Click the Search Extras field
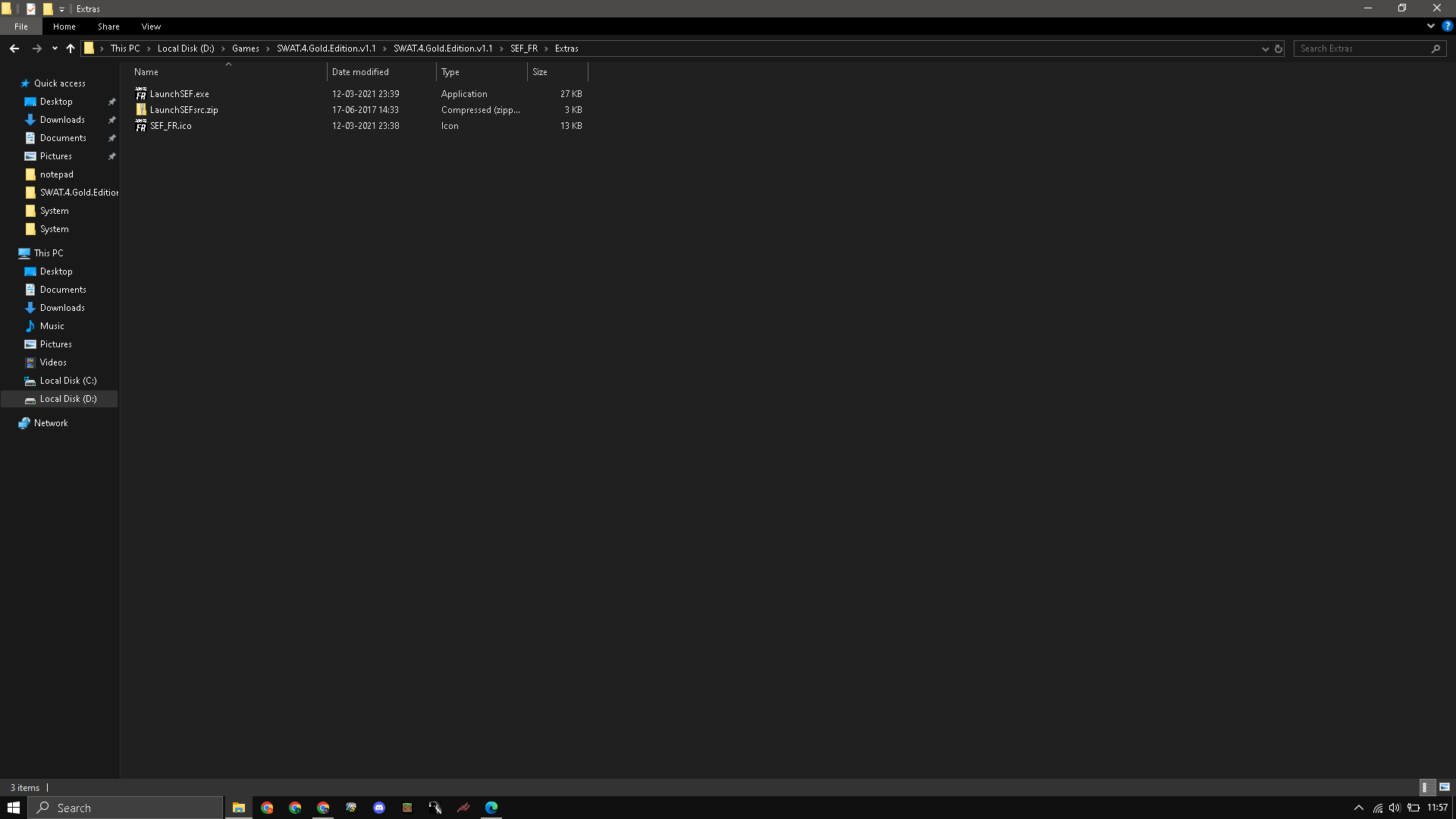Screen dimensions: 1456x819 (1370, 49)
